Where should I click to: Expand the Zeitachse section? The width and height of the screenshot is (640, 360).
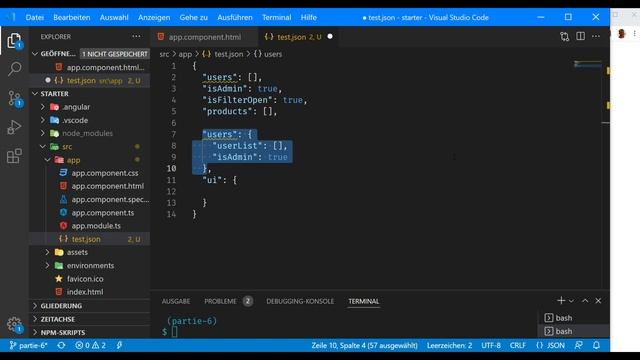click(35, 319)
